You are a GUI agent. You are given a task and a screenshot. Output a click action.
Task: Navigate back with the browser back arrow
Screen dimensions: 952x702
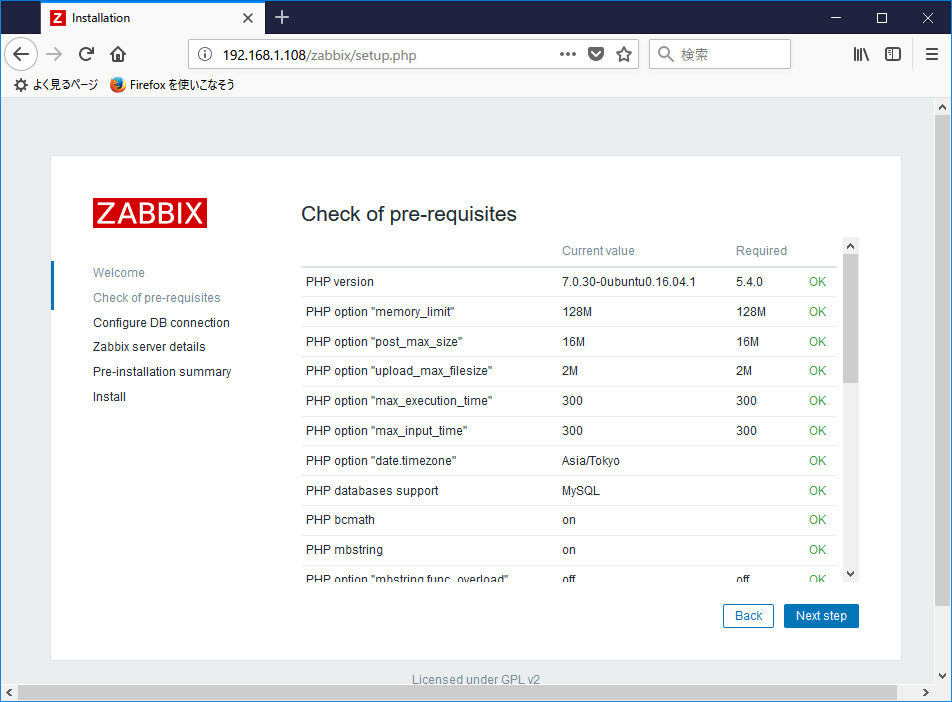point(21,54)
